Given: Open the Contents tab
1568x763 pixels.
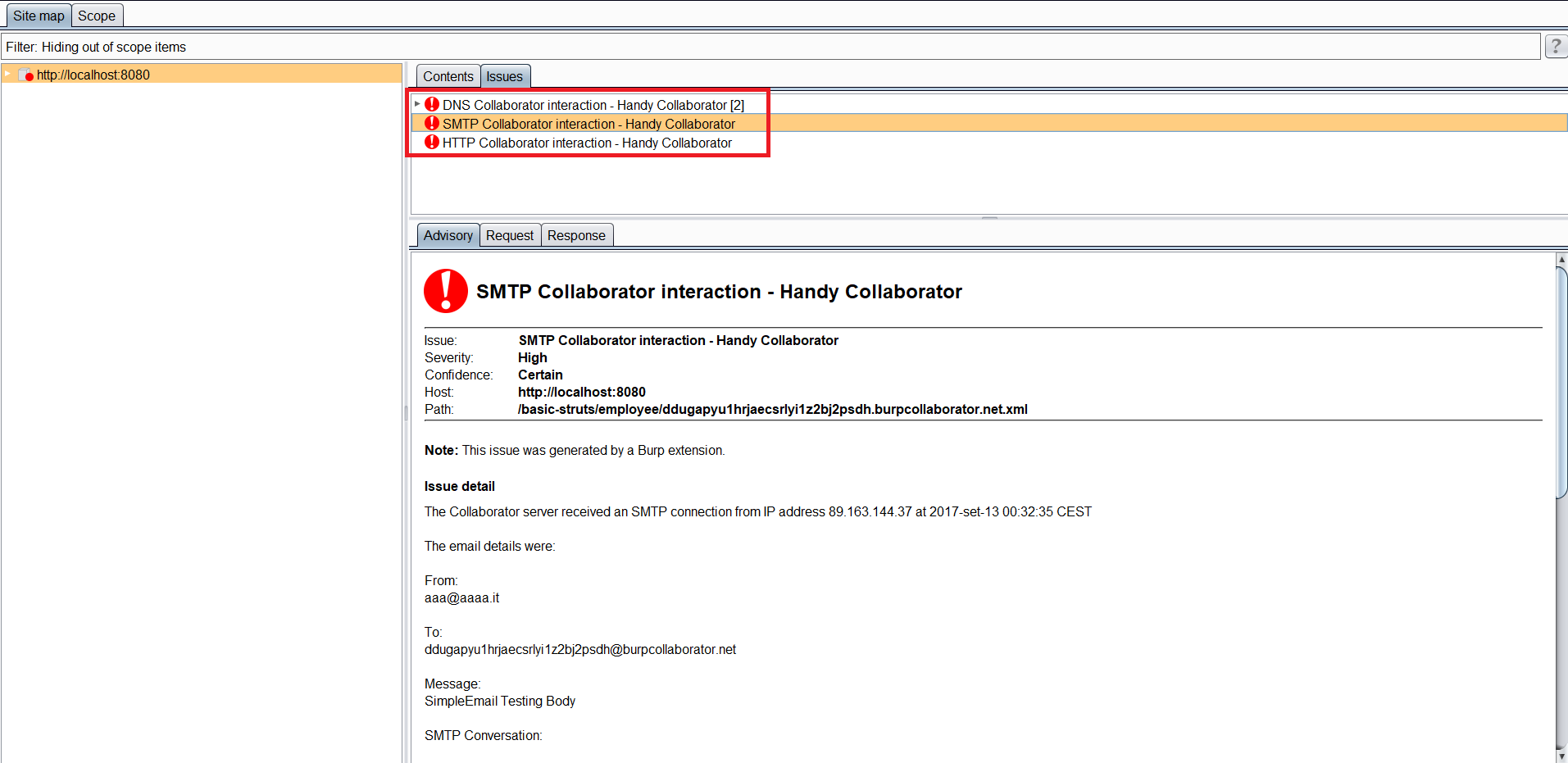Looking at the screenshot, I should coord(448,76).
